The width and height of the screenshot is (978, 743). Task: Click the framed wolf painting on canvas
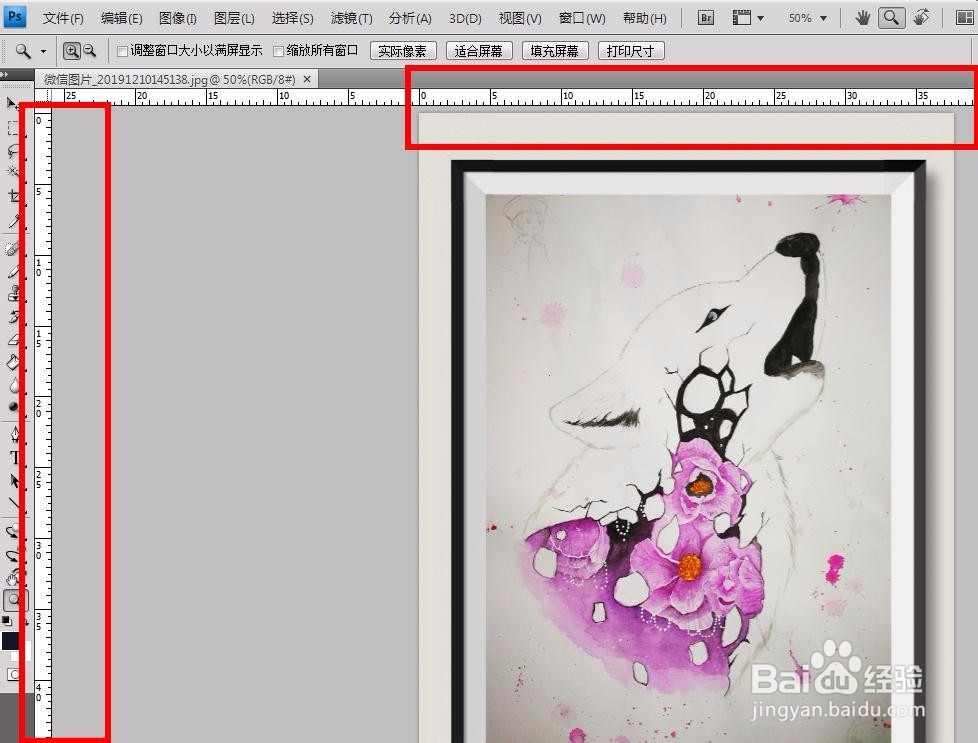[x=688, y=451]
